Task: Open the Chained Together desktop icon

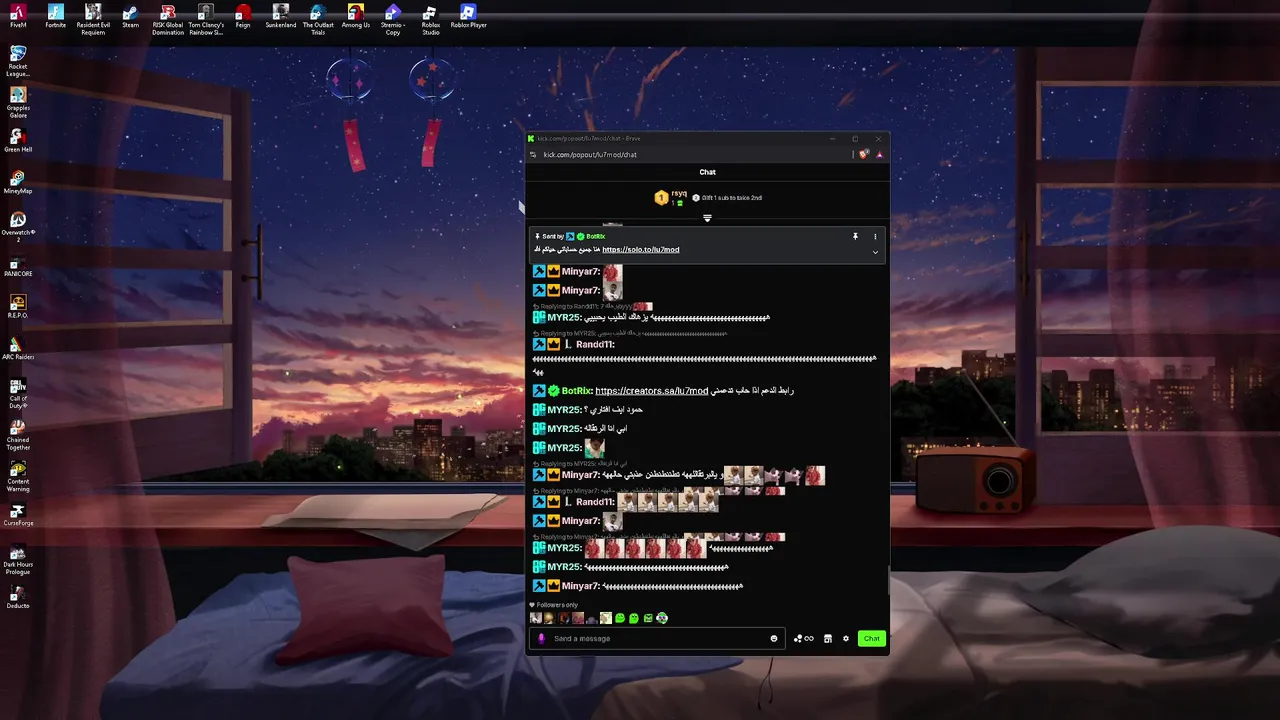Action: click(x=18, y=436)
